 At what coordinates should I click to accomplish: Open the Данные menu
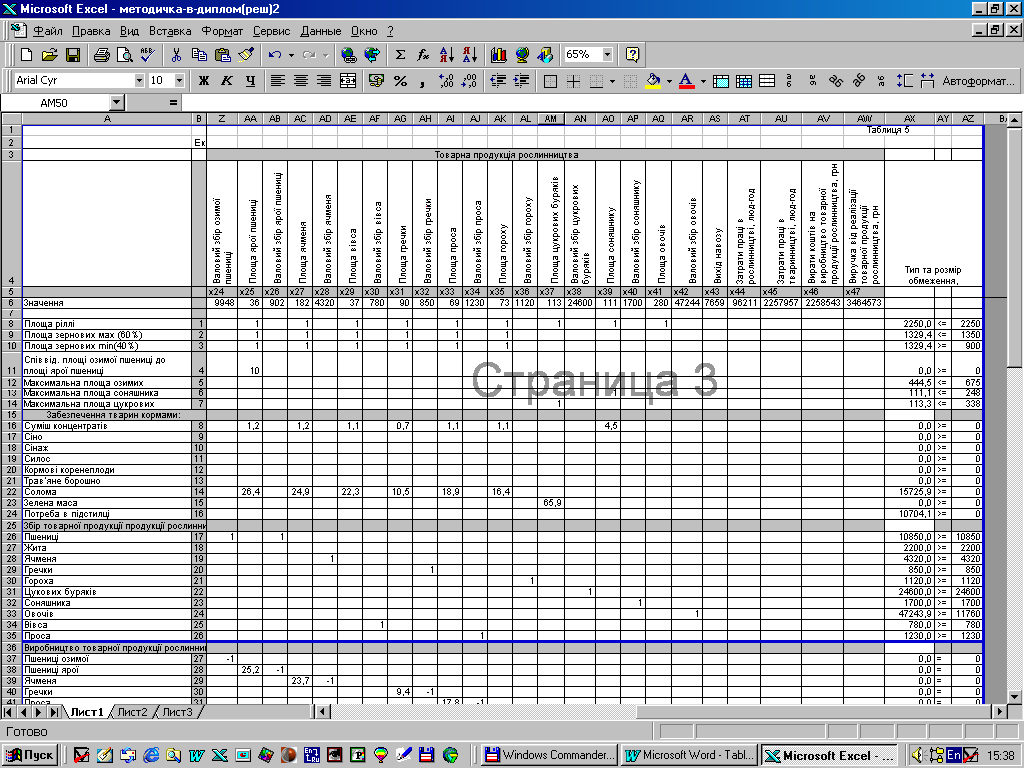coord(321,31)
